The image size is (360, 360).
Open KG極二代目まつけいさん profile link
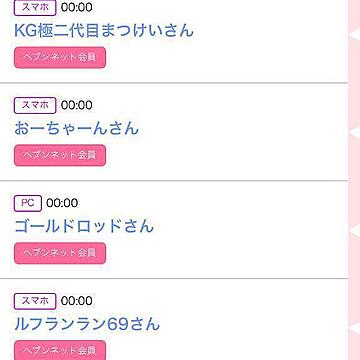pos(104,30)
